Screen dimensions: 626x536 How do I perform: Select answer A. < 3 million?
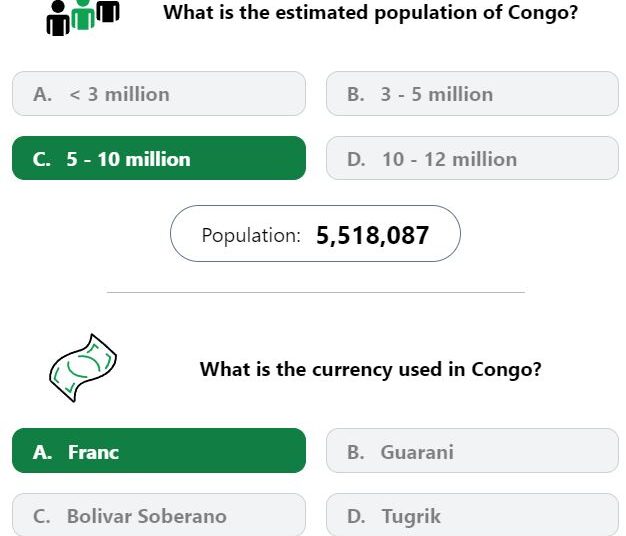pos(159,94)
